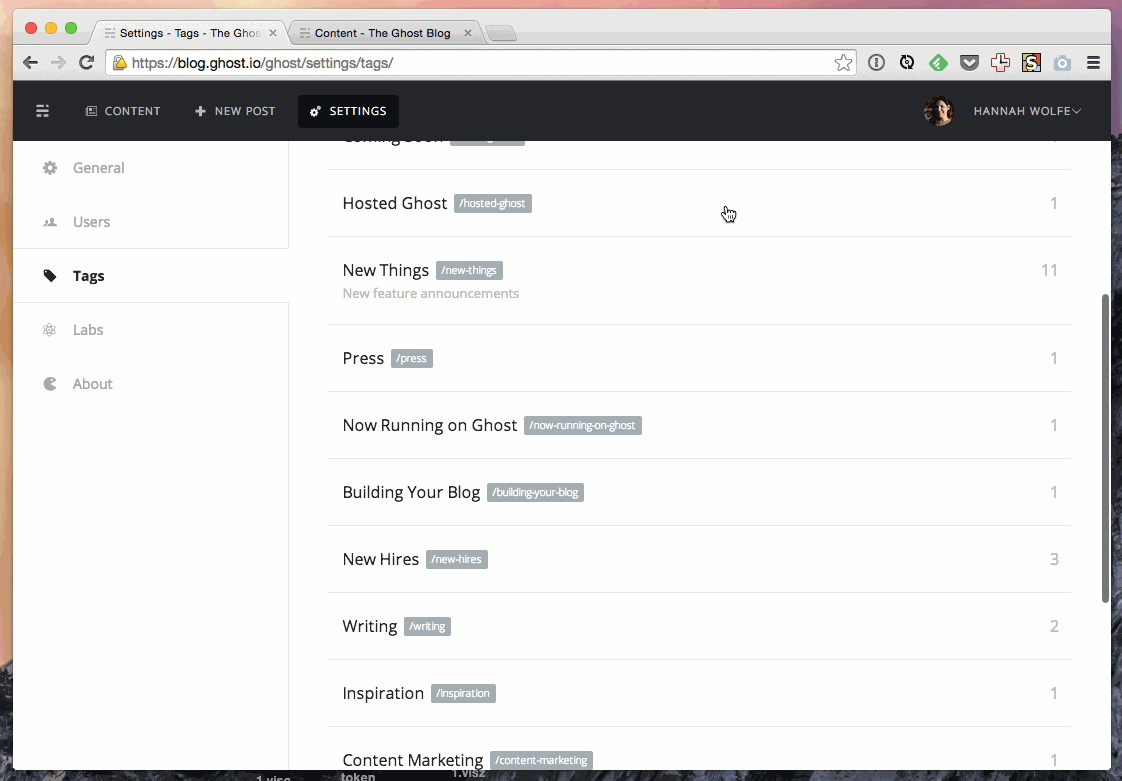Edit the Inspiration tag
The width and height of the screenshot is (1122, 781).
pos(699,693)
